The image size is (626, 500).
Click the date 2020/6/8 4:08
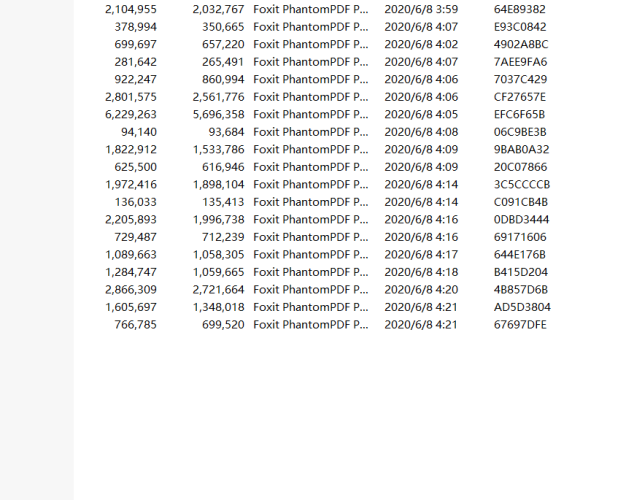[421, 132]
